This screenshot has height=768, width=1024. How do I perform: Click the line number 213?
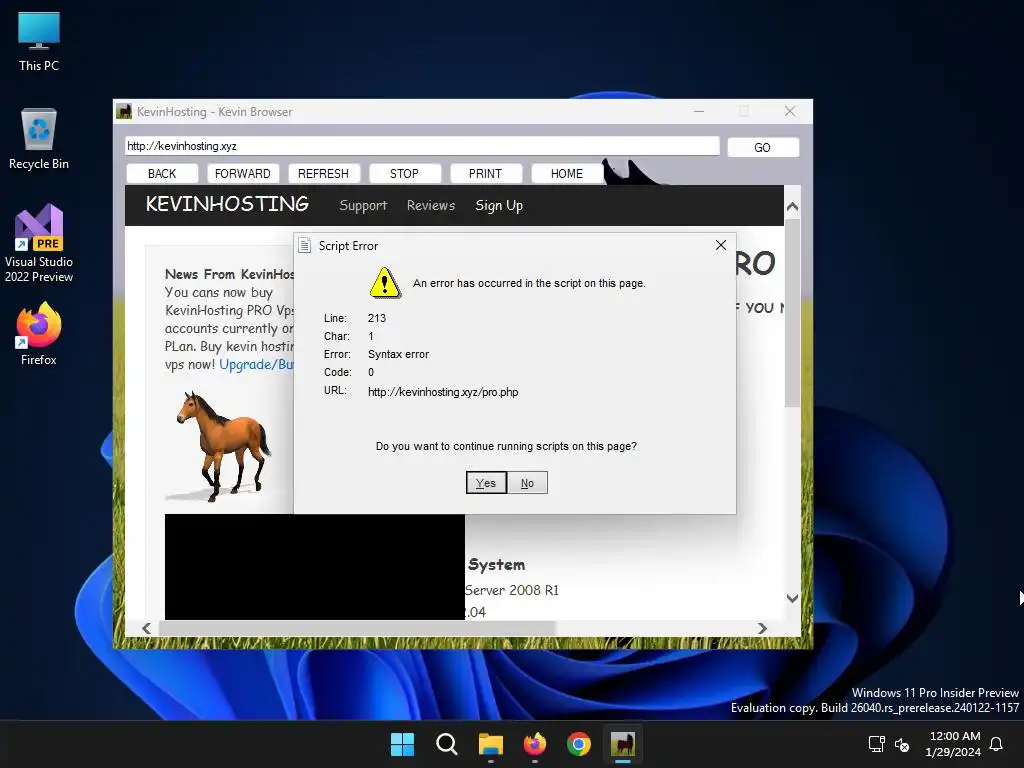pyautogui.click(x=377, y=318)
